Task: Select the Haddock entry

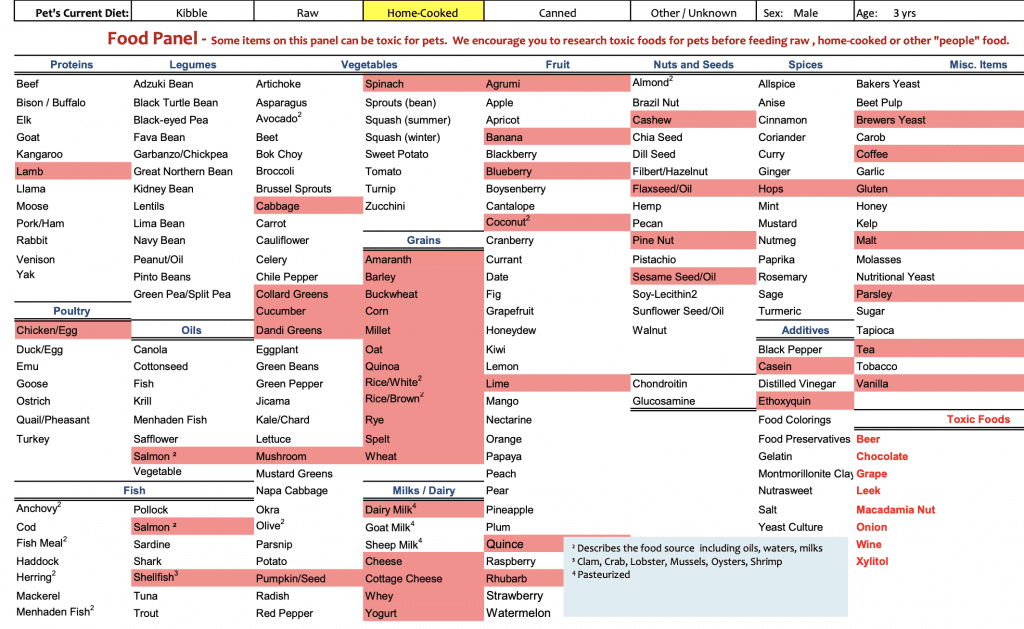Action: pos(38,561)
